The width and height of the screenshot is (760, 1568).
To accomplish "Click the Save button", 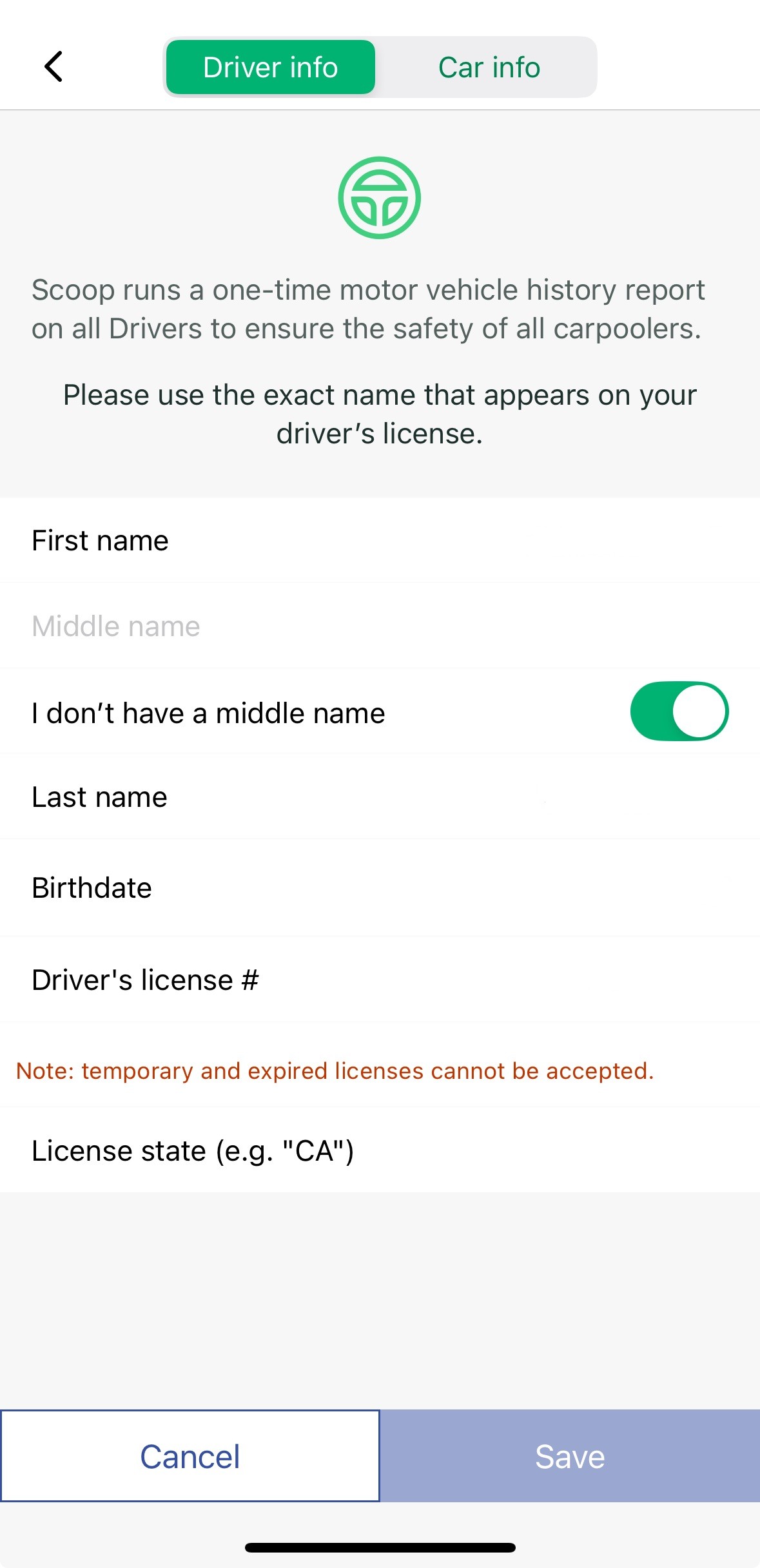I will tap(570, 1457).
